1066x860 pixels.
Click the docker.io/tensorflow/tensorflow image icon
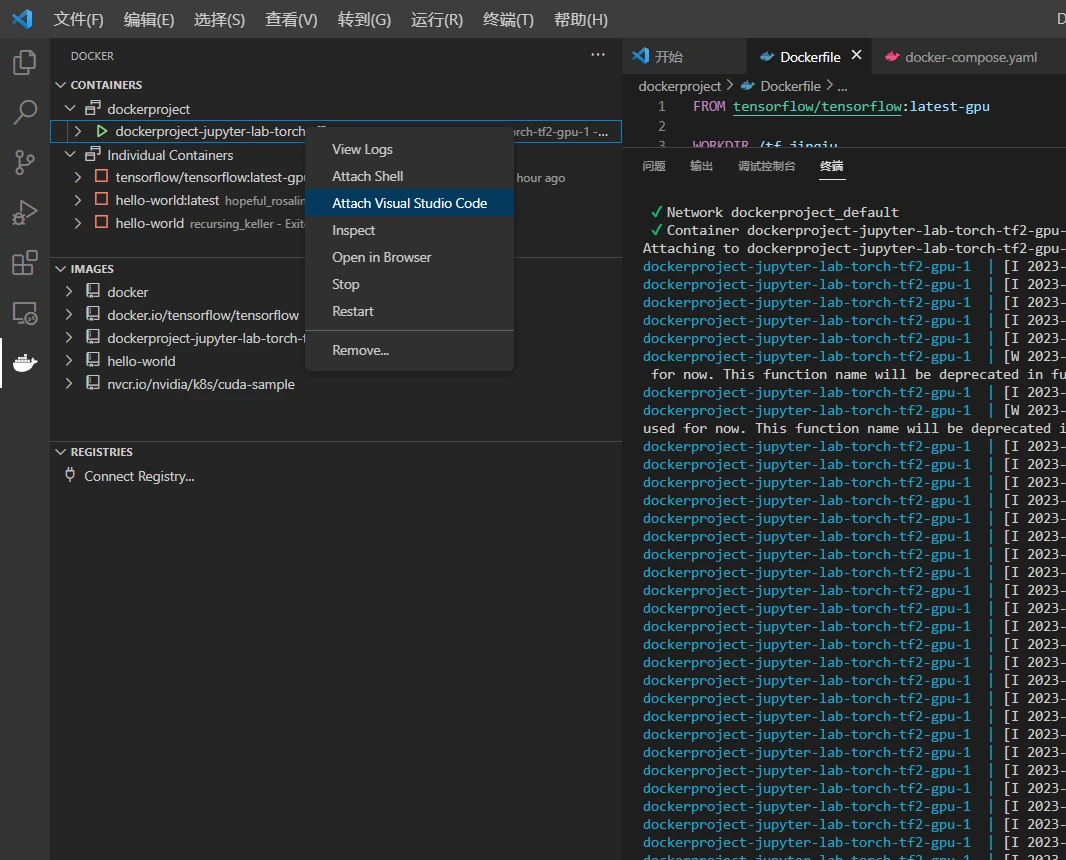pos(92,314)
